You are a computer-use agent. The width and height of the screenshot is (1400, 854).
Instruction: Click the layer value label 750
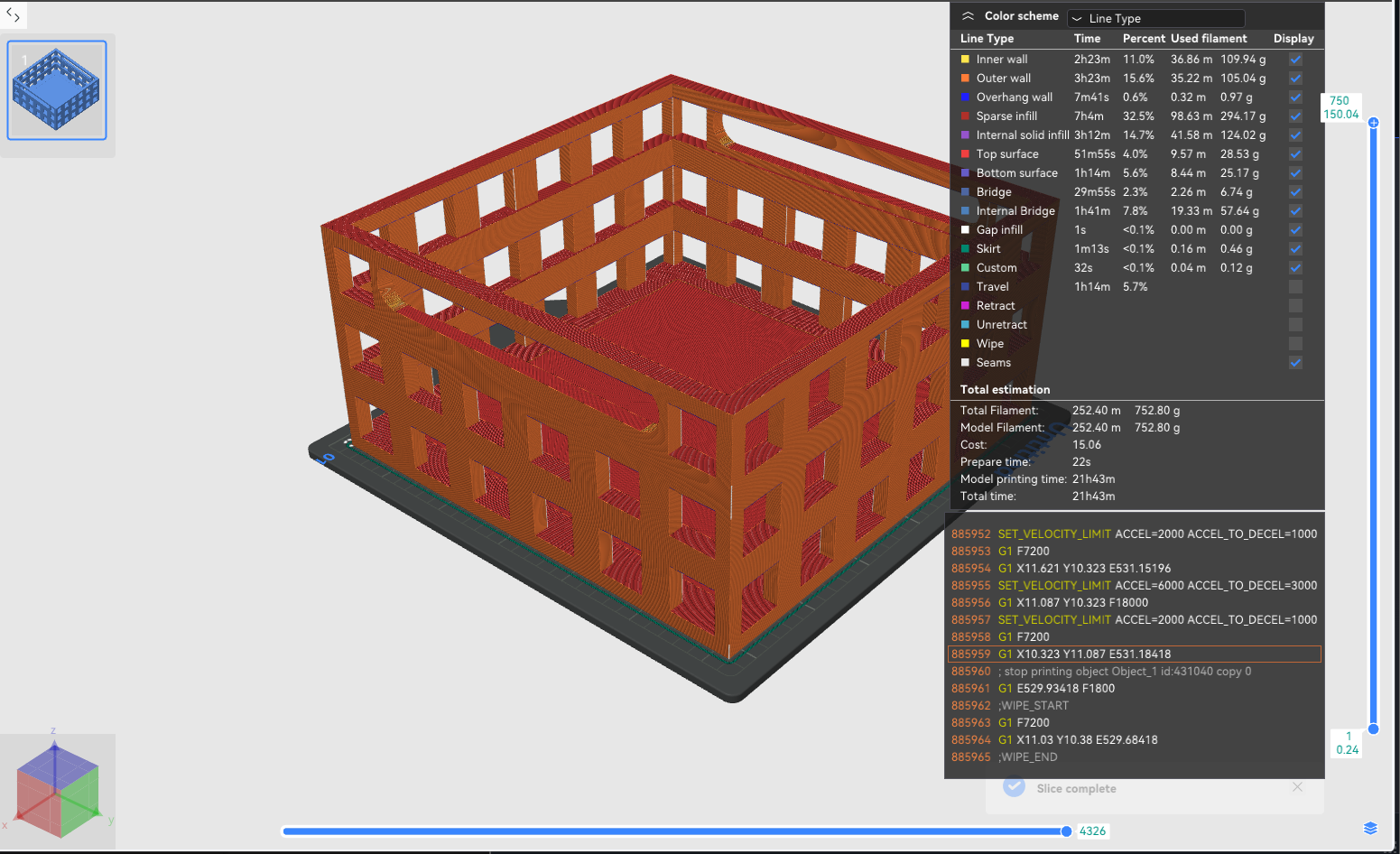(x=1340, y=101)
